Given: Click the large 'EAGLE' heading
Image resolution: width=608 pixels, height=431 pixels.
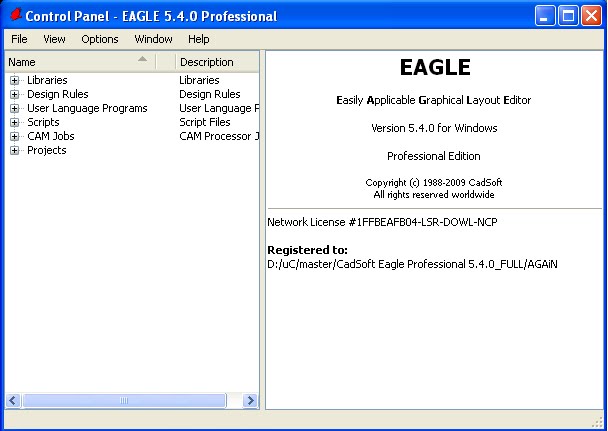Looking at the screenshot, I should [x=435, y=67].
